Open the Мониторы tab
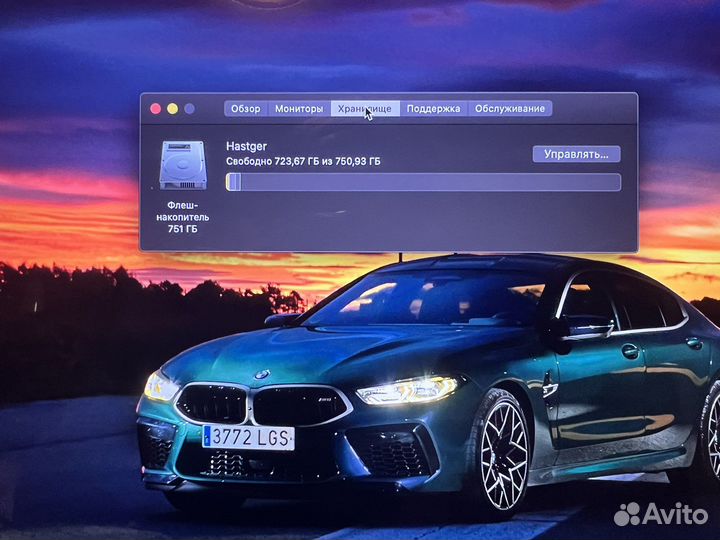The width and height of the screenshot is (720, 540). pyautogui.click(x=299, y=109)
